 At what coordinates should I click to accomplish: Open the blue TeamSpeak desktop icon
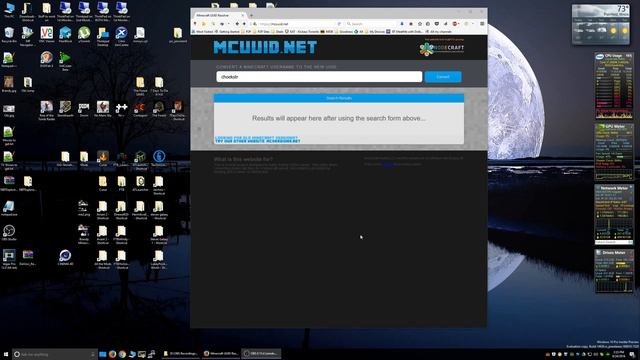pos(159,158)
